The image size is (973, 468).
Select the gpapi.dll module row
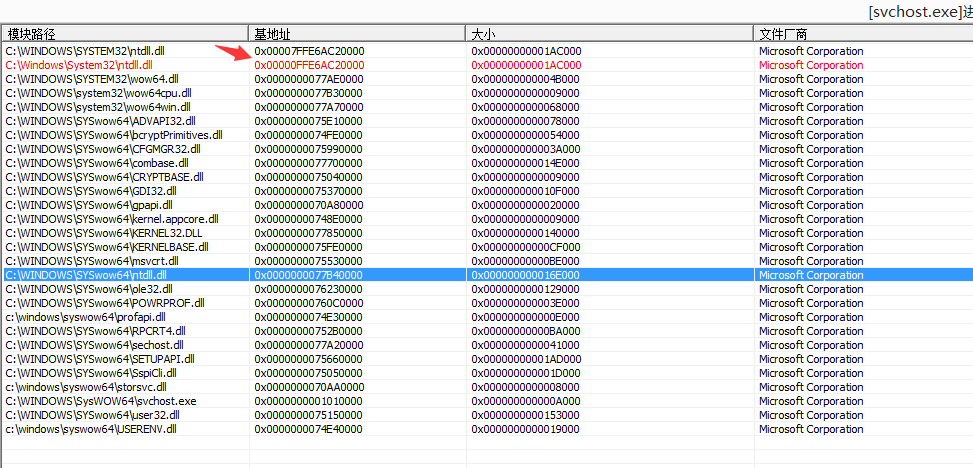[488, 205]
